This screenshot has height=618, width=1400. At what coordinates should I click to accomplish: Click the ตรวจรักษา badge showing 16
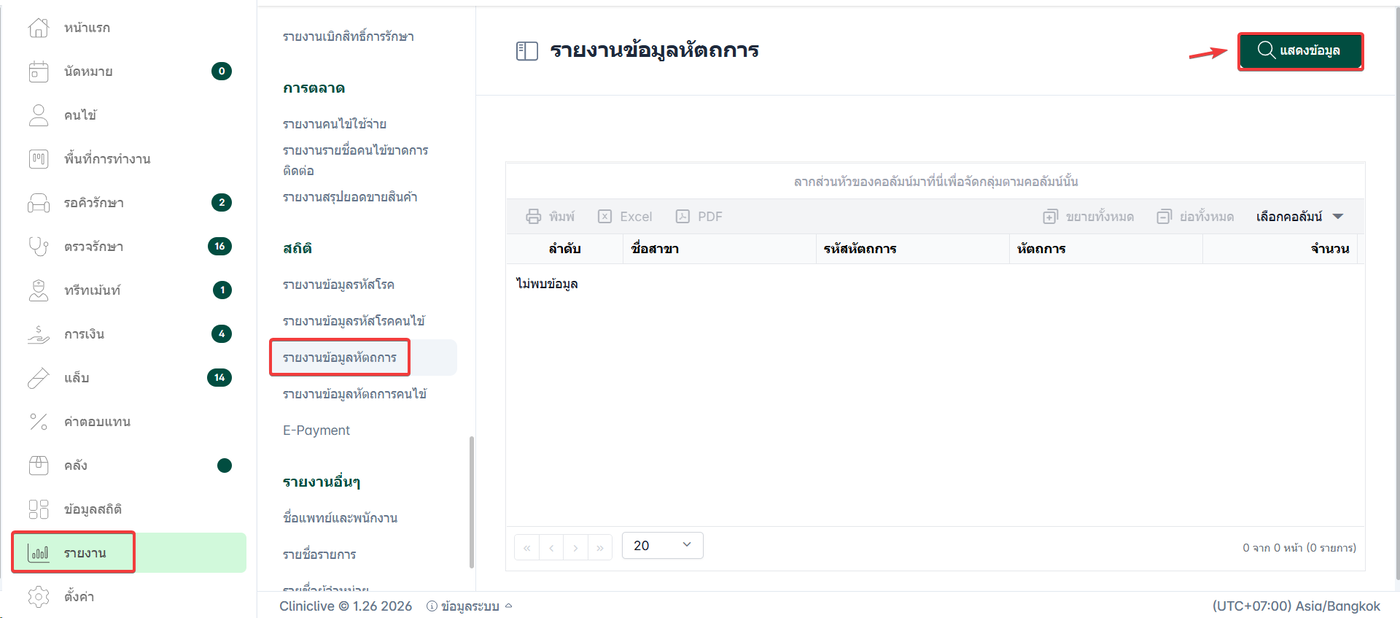pos(222,246)
